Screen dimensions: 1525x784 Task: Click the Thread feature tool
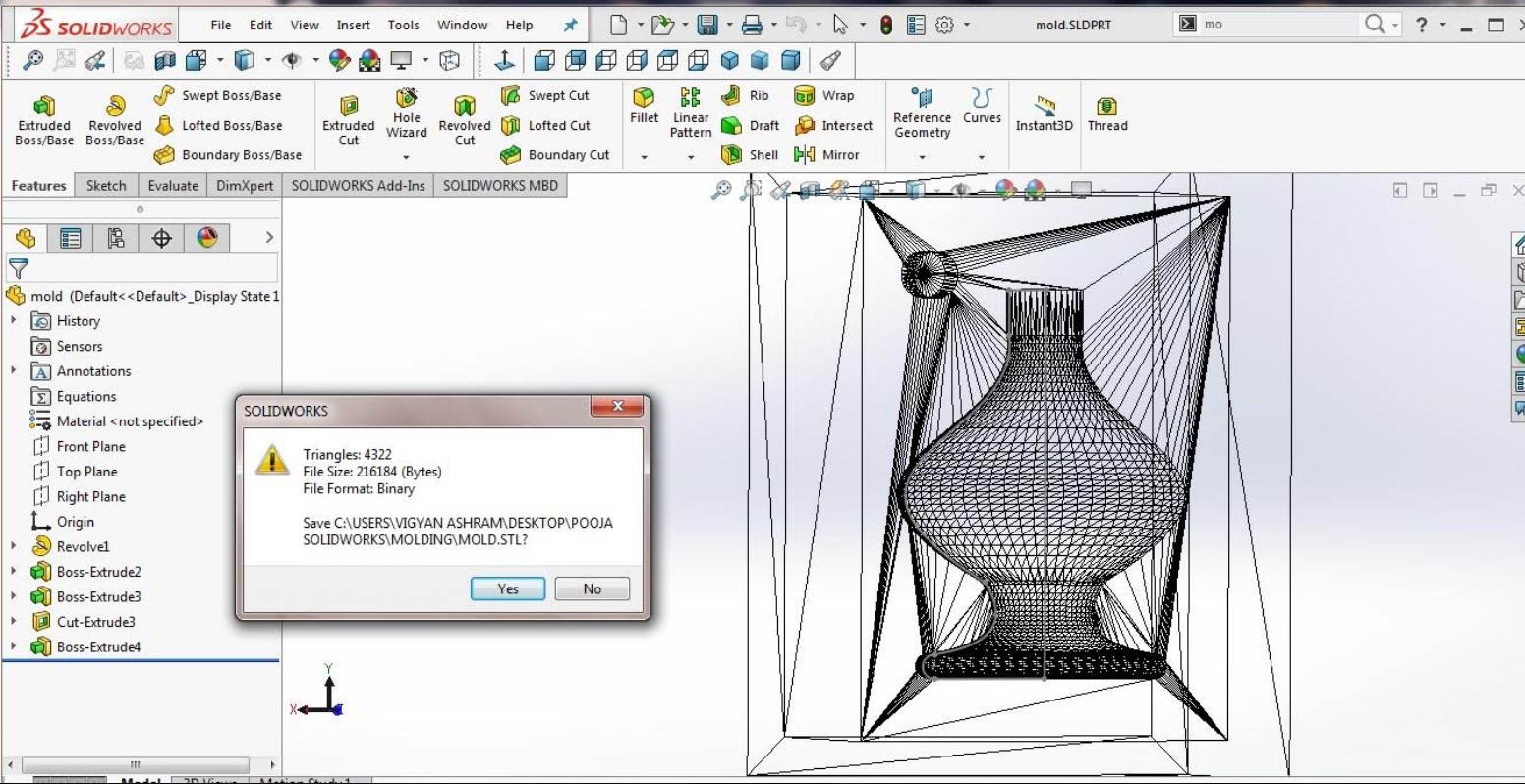point(1107,114)
